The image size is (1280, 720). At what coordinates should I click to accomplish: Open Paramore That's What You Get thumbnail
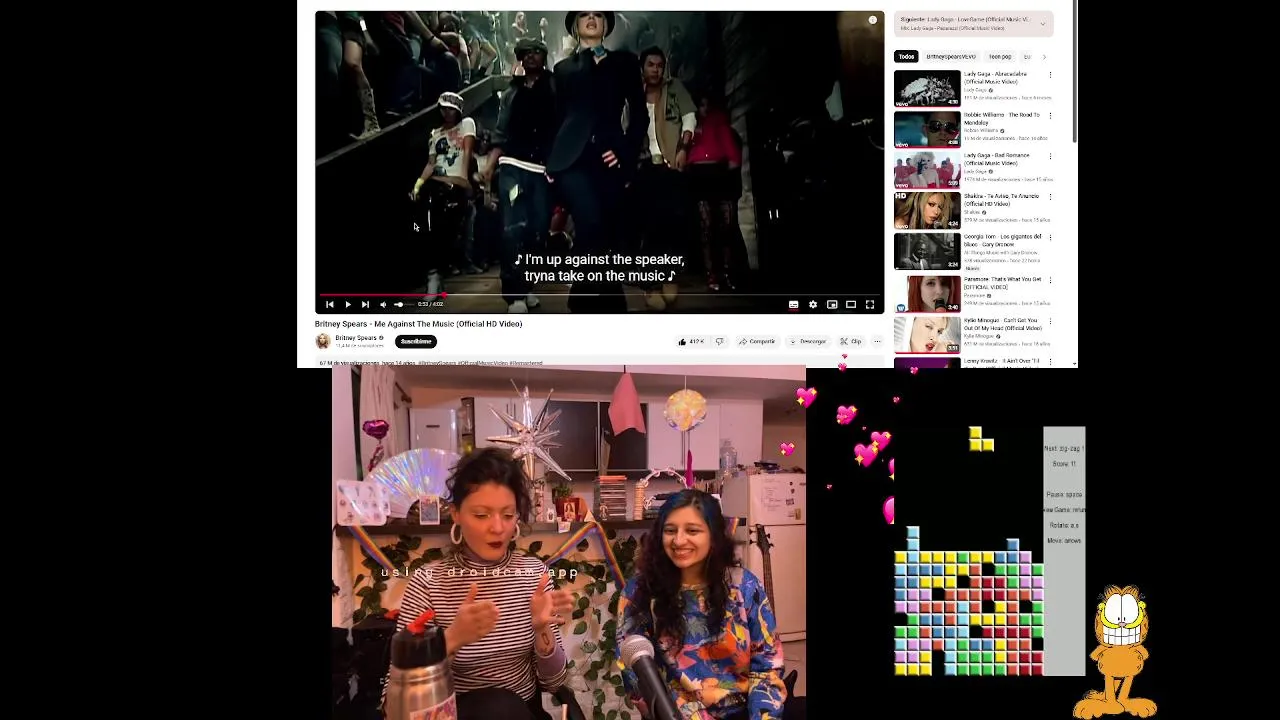pyautogui.click(x=927, y=293)
